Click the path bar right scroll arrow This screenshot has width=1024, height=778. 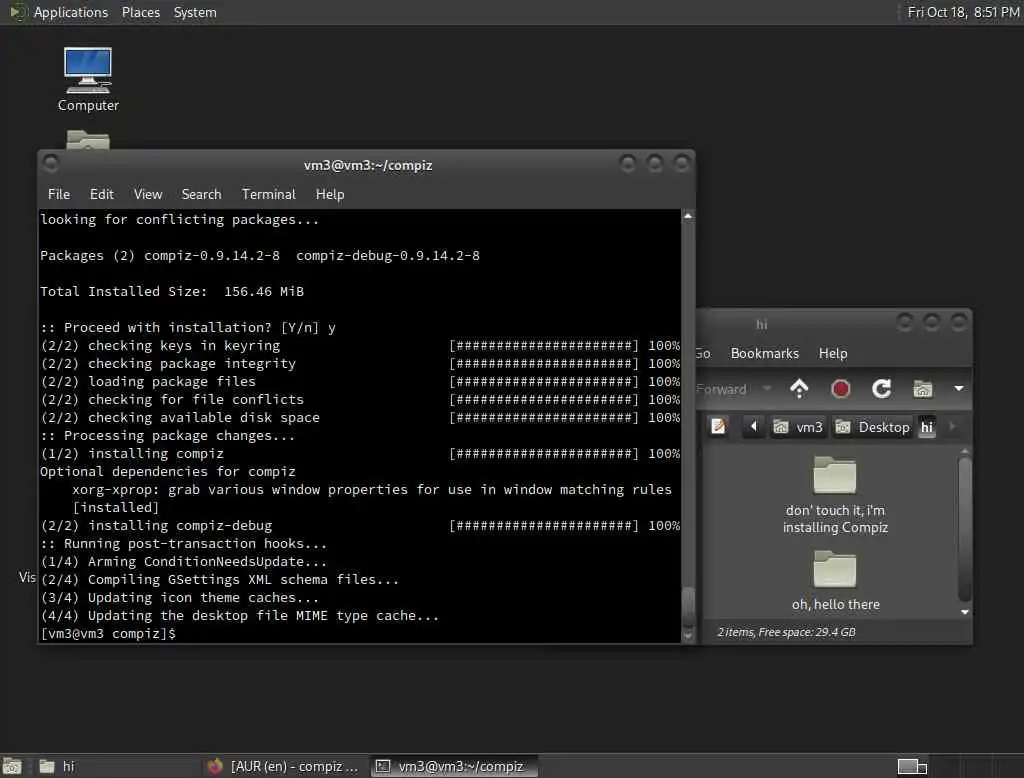point(952,427)
